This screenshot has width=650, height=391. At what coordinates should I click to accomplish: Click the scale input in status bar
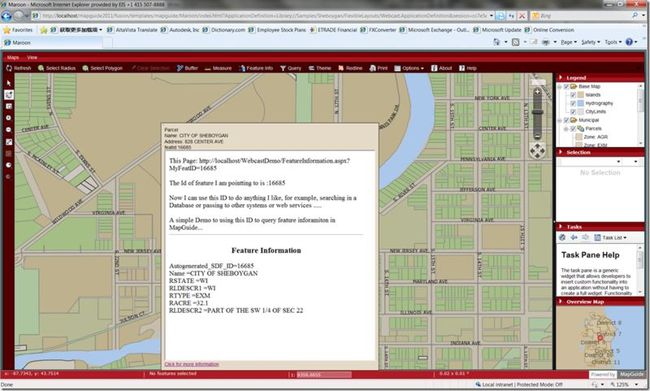(323, 374)
